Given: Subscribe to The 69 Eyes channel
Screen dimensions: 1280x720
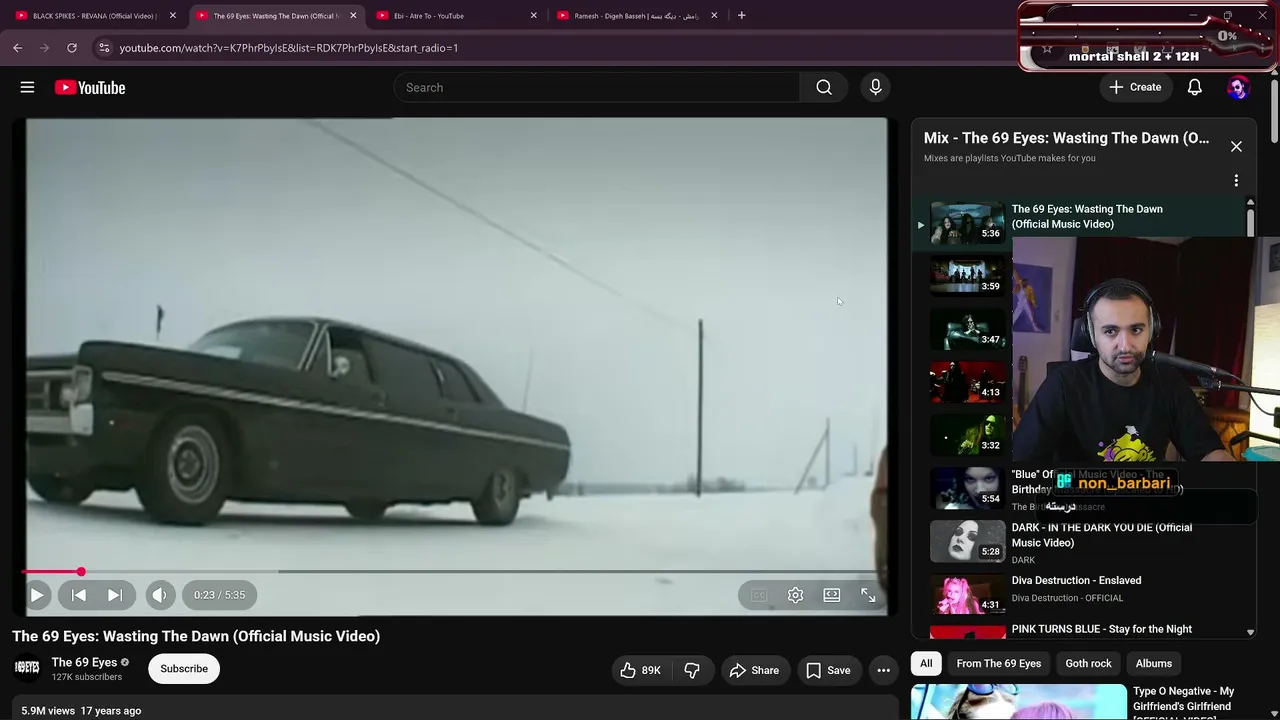Looking at the screenshot, I should (184, 668).
